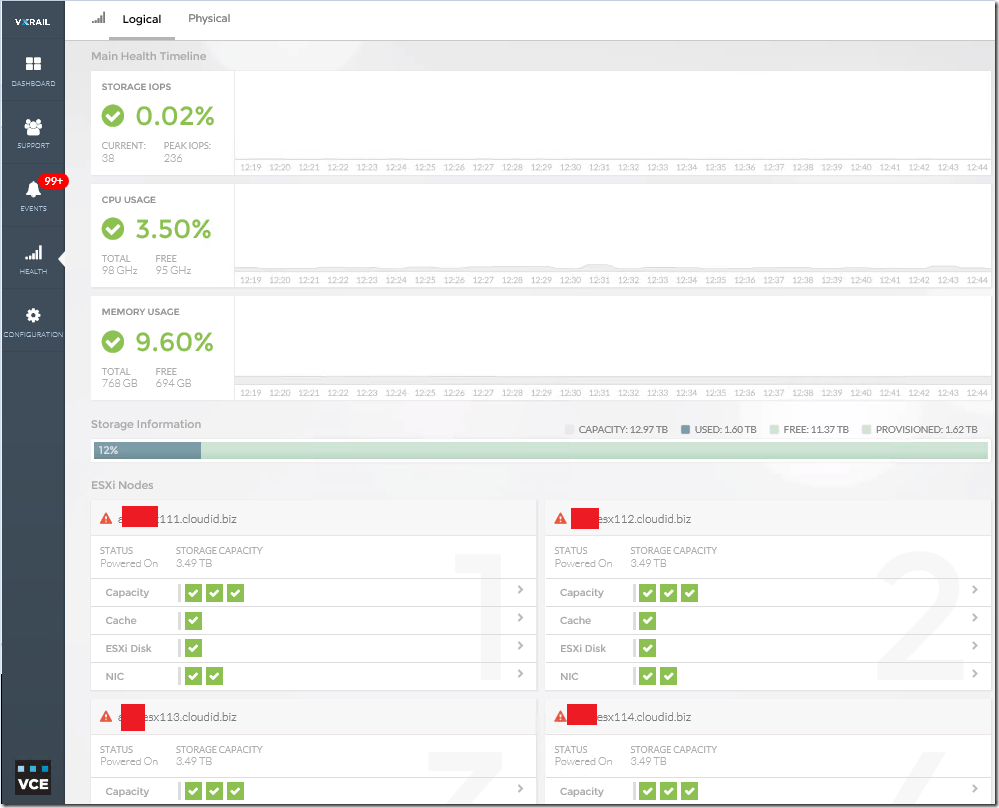Image resolution: width=999 pixels, height=808 pixels.
Task: Open the Dashboard sidebar section
Action: point(33,71)
